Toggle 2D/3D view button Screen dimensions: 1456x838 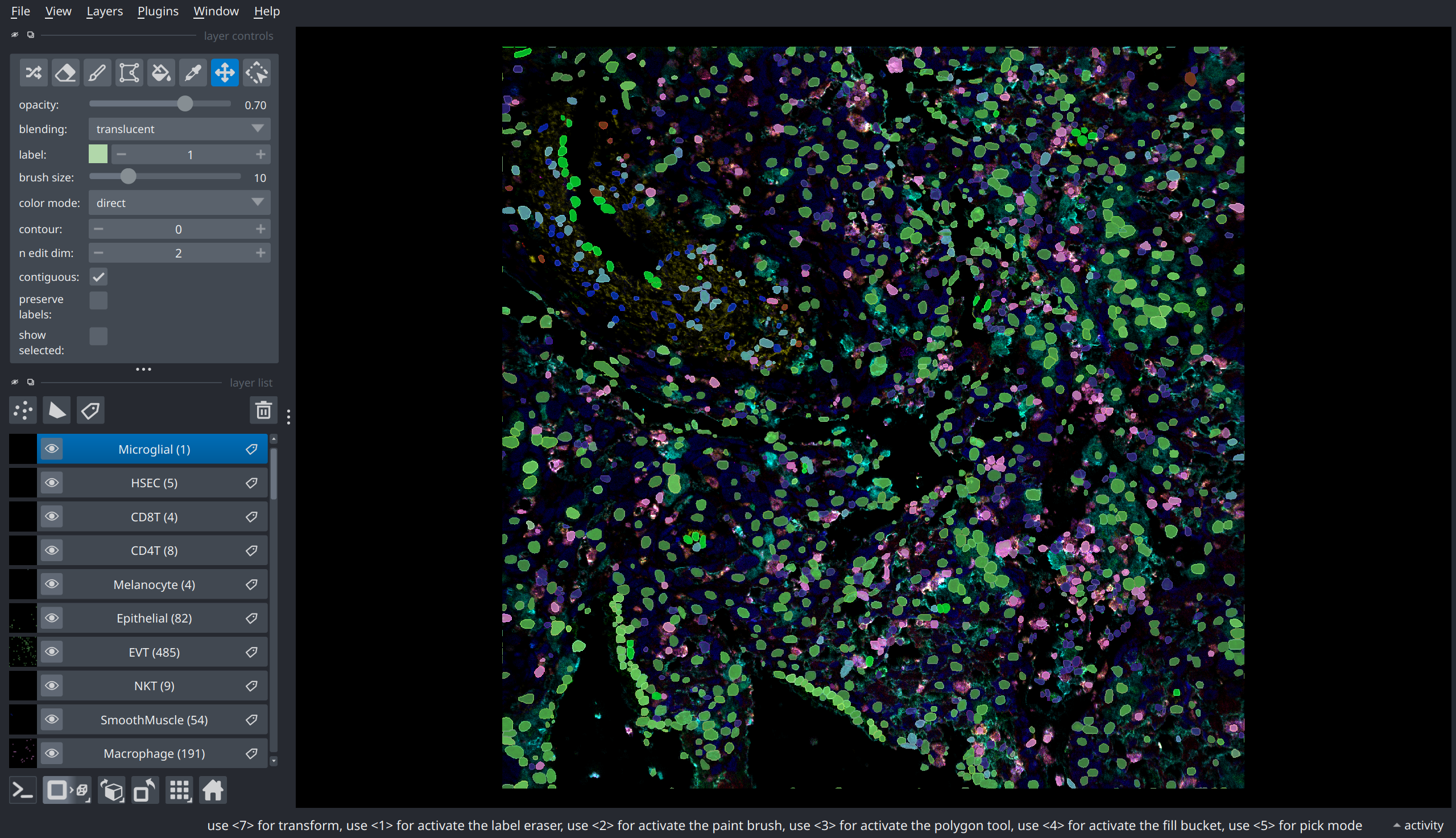(x=67, y=790)
